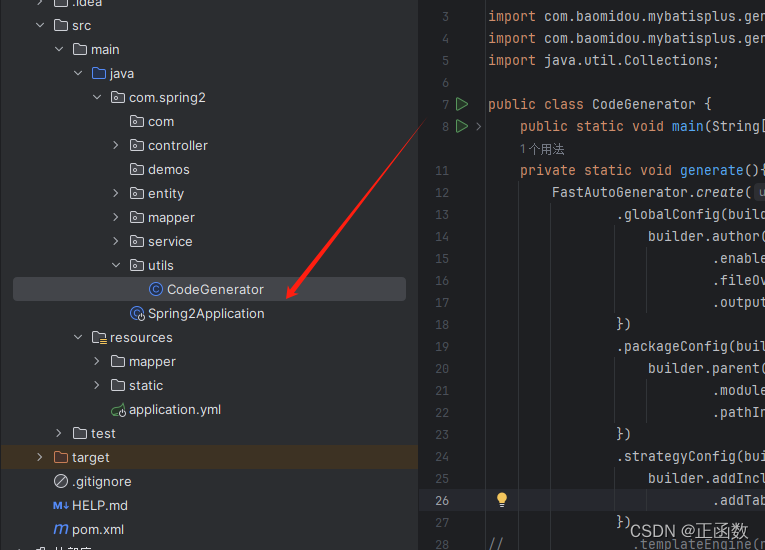Viewport: 765px width, 550px height.
Task: Click the Maven pom.xml file icon
Action: click(60, 529)
